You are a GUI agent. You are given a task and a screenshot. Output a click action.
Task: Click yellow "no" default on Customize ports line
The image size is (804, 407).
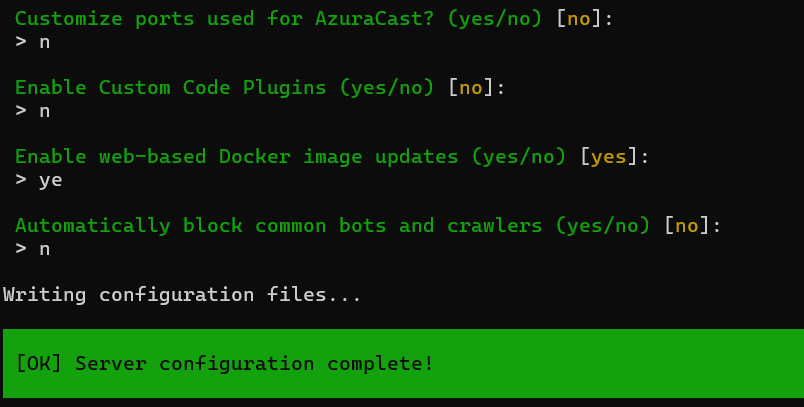click(579, 19)
